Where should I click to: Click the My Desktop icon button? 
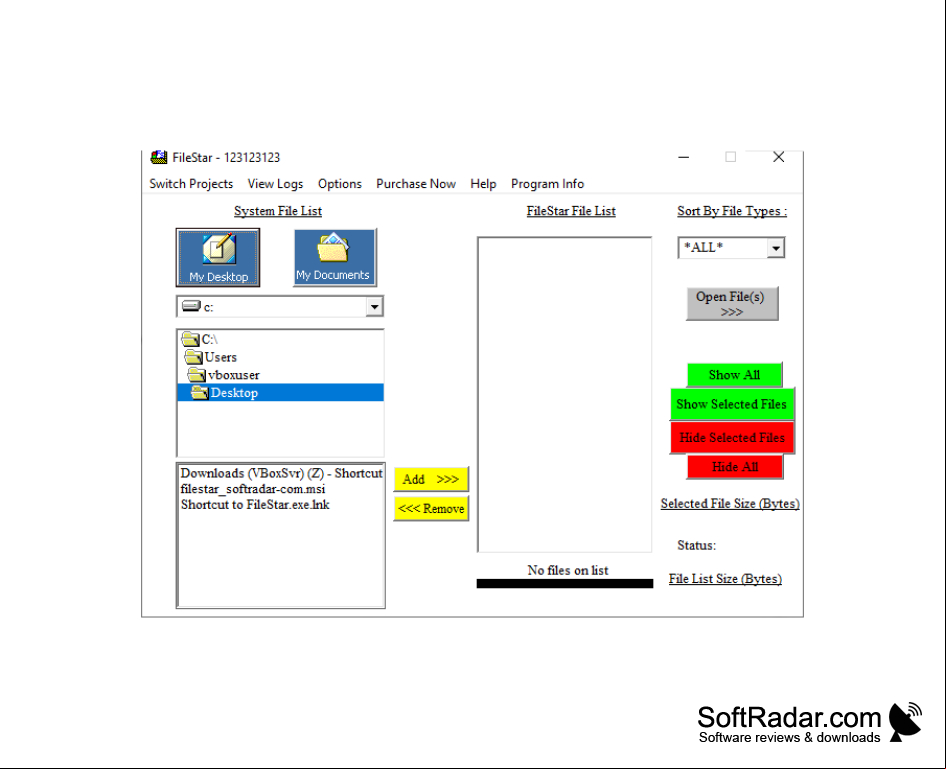[218, 258]
